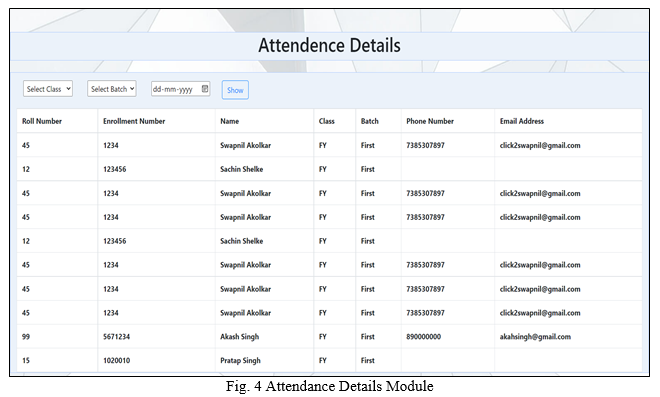This screenshot has width=660, height=397.
Task: Click the Enrollment Number column header
Action: (134, 121)
